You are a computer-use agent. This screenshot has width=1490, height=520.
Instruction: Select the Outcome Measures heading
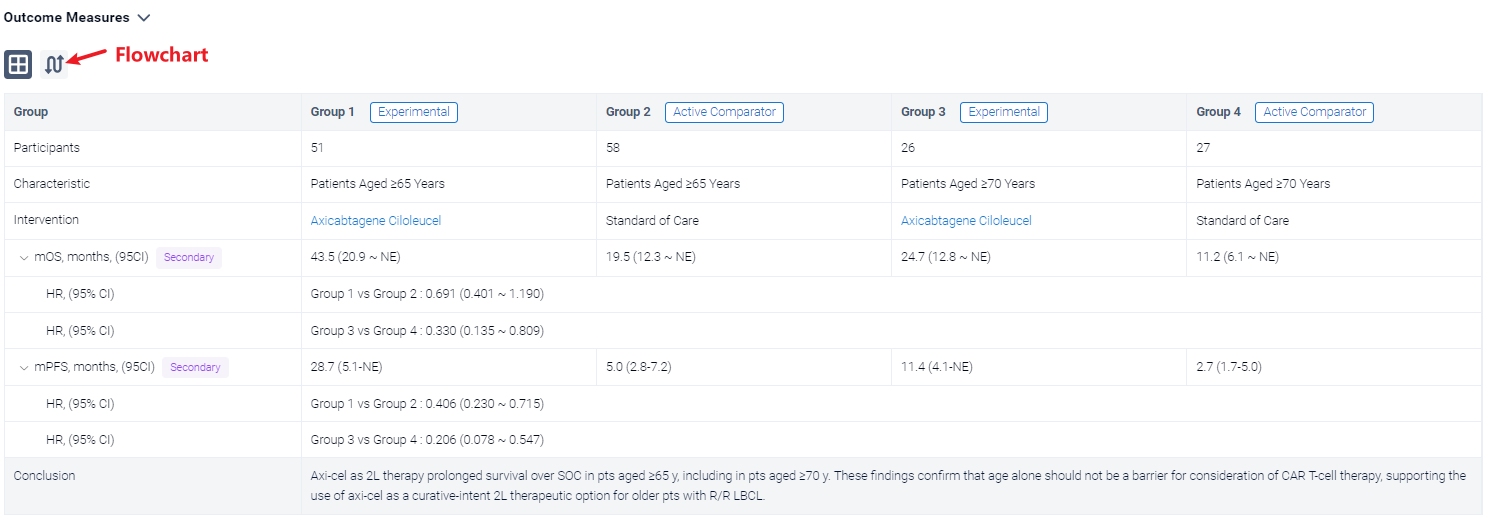pyautogui.click(x=66, y=18)
